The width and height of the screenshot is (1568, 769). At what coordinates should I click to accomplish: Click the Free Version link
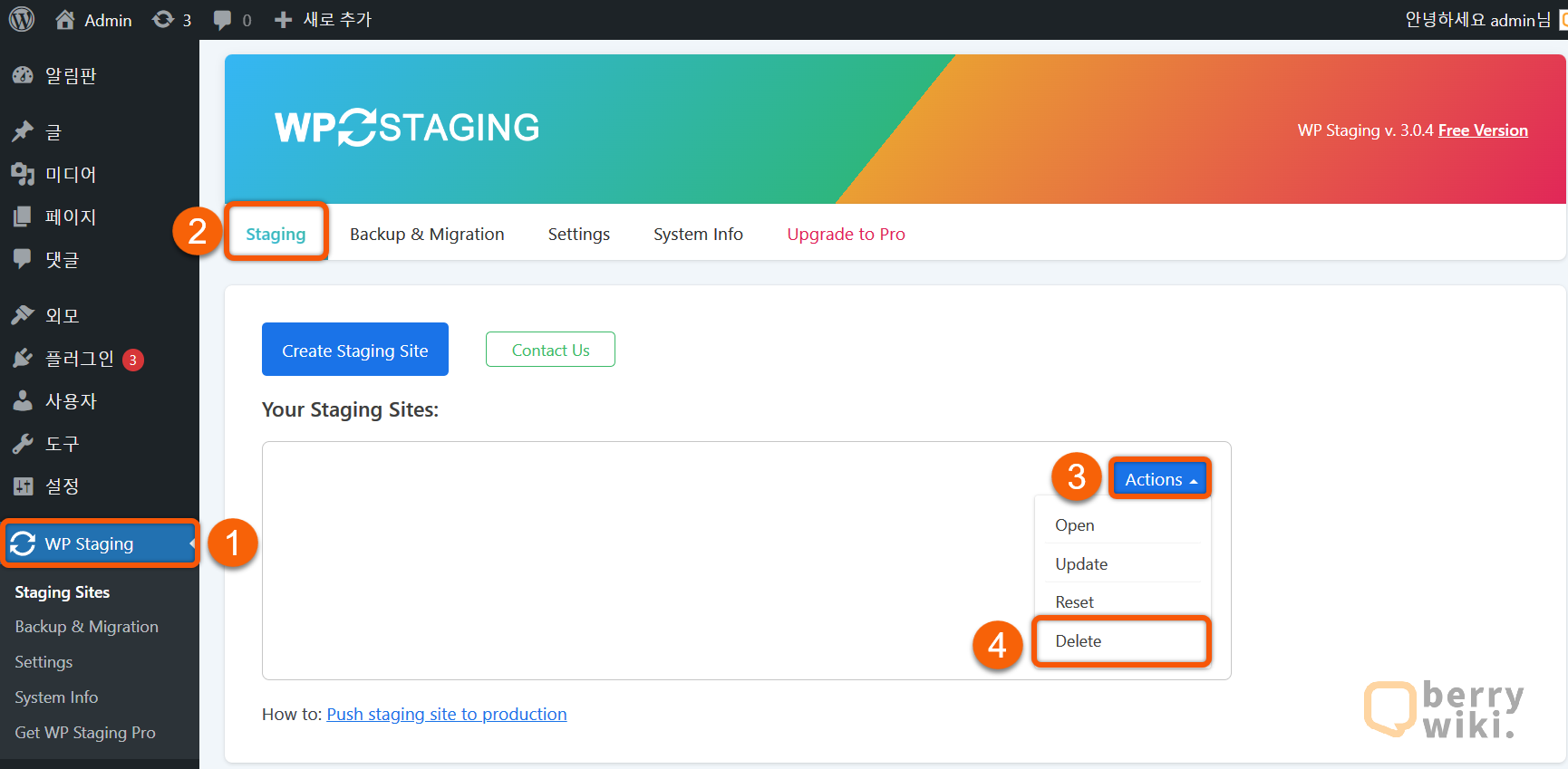tap(1483, 130)
